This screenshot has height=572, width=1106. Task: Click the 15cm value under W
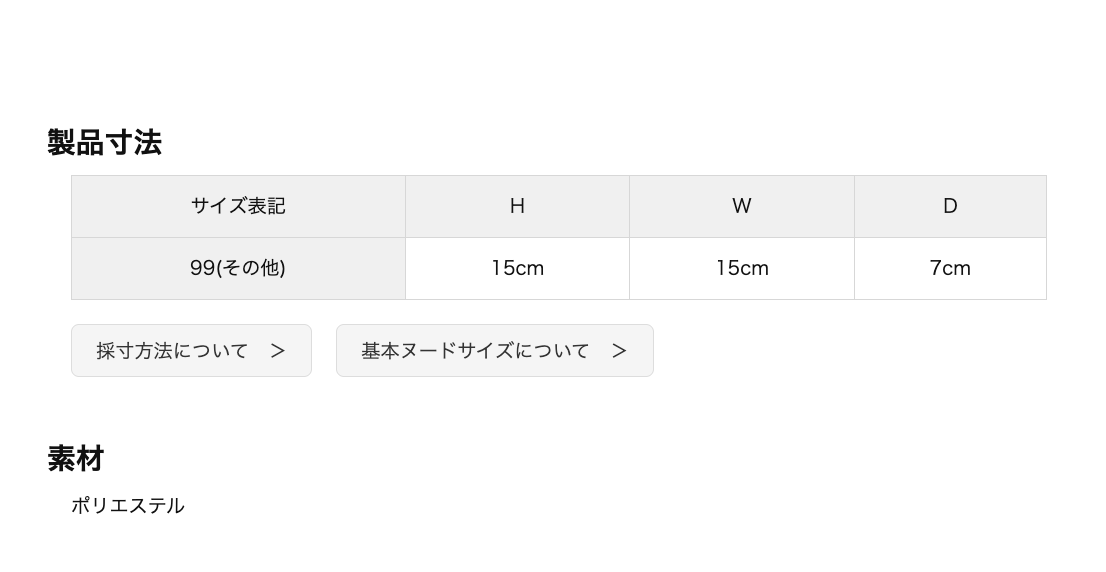[x=741, y=269]
